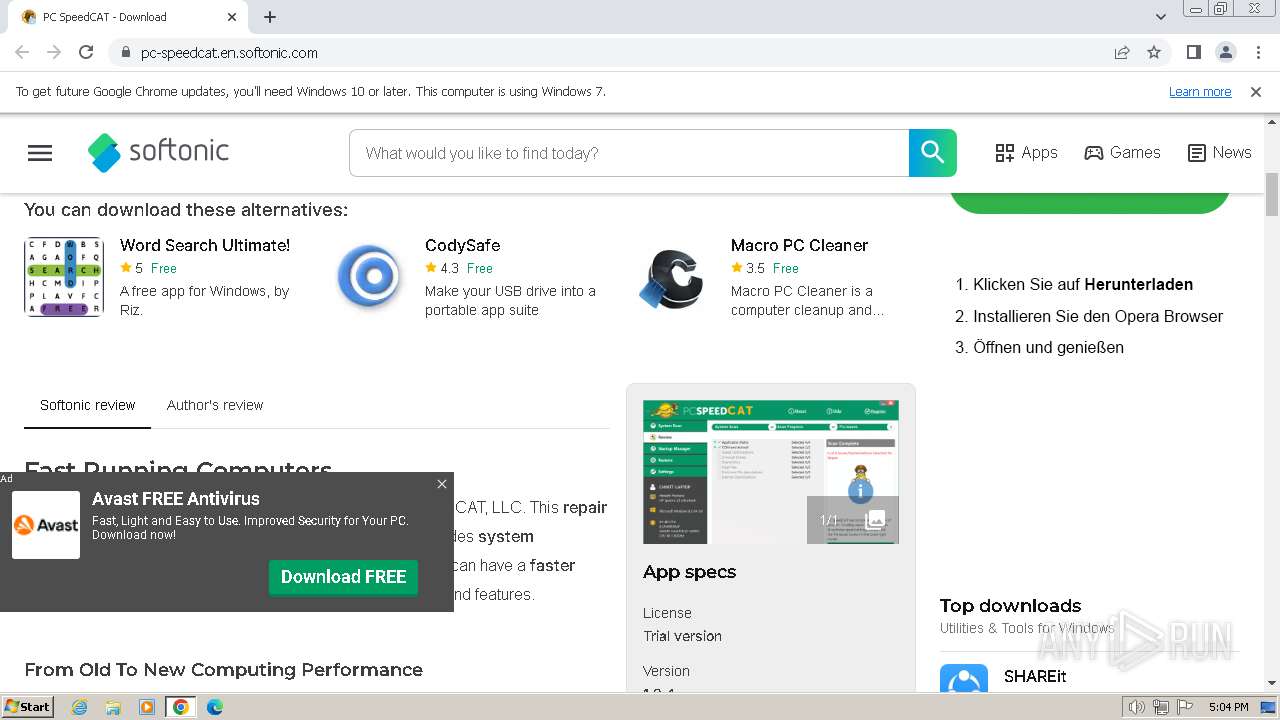1280x720 pixels.
Task: Switch to Softonic review tab
Action: point(87,405)
